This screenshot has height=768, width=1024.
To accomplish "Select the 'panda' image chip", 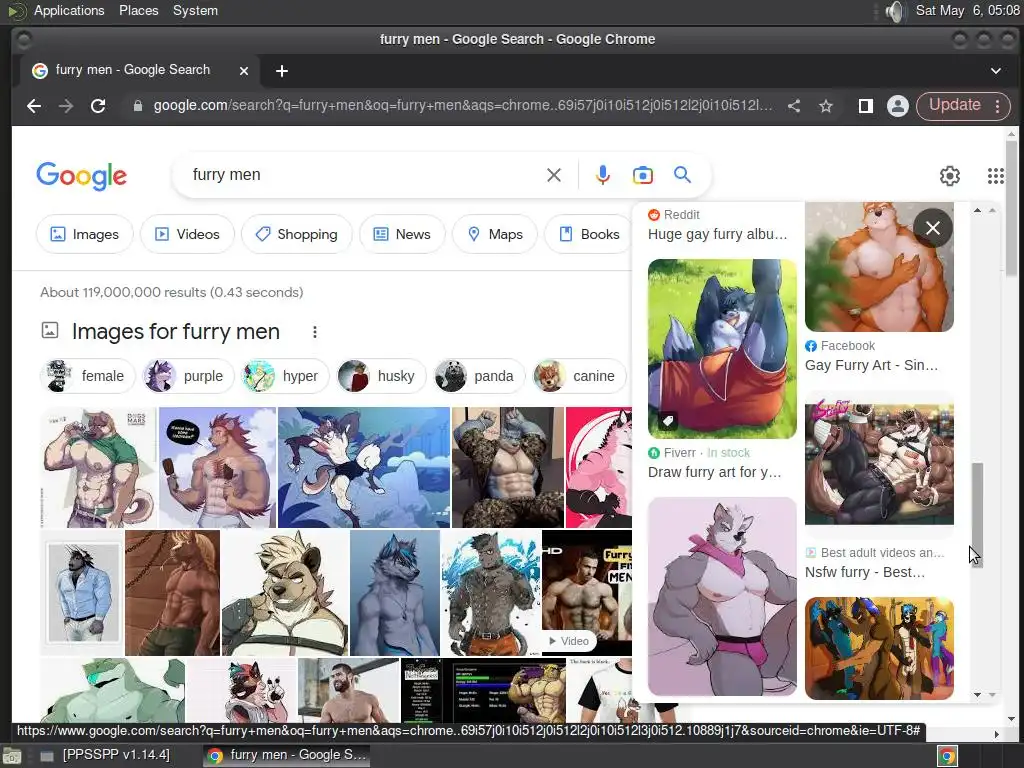I will (x=479, y=376).
